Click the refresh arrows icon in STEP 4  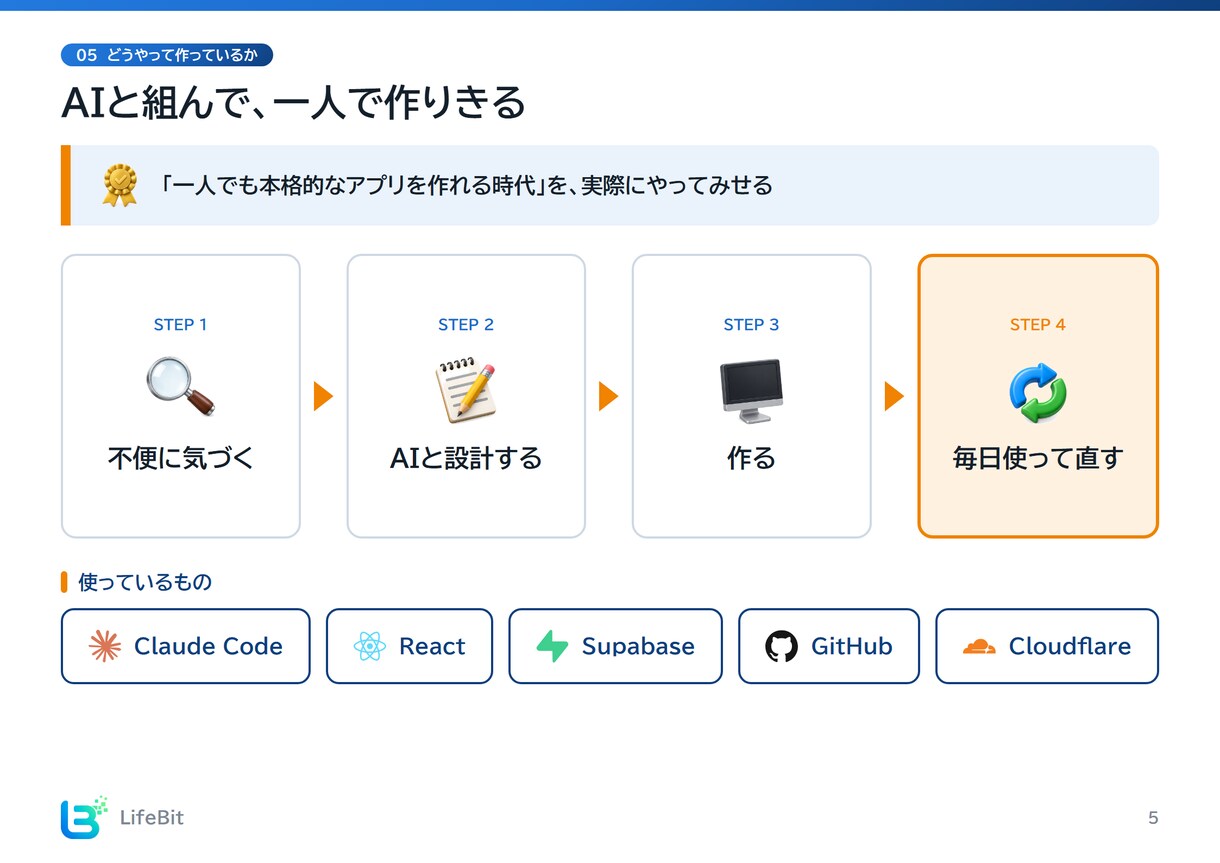(x=1038, y=392)
